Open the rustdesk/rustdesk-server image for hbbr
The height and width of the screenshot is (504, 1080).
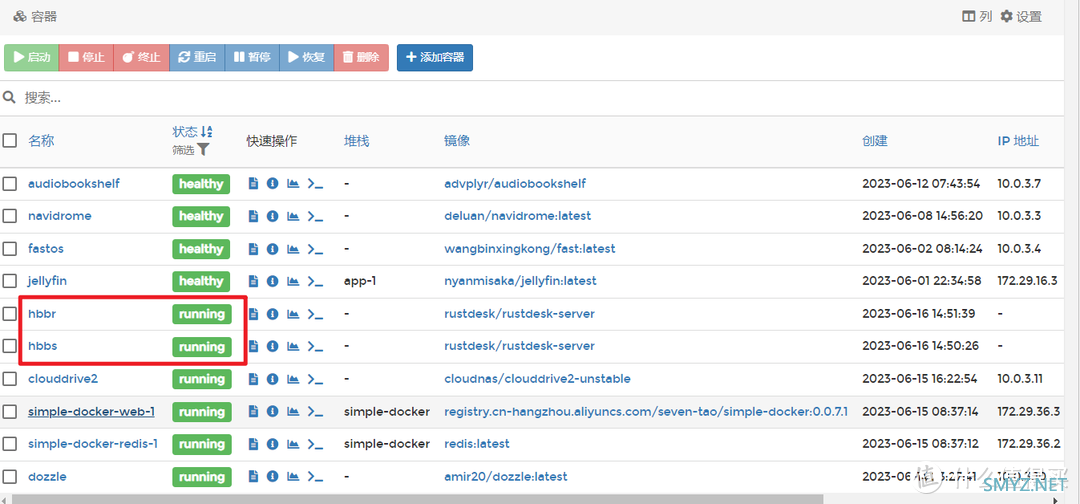[519, 314]
